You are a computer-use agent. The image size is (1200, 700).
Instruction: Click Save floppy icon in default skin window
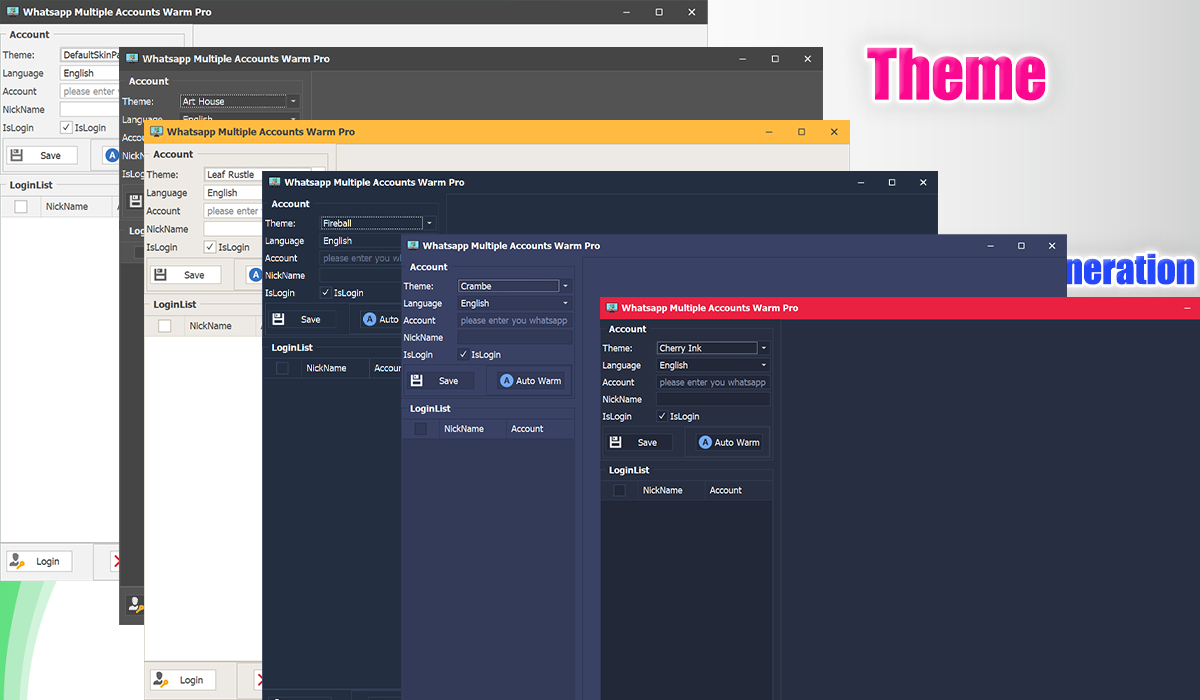(x=18, y=155)
